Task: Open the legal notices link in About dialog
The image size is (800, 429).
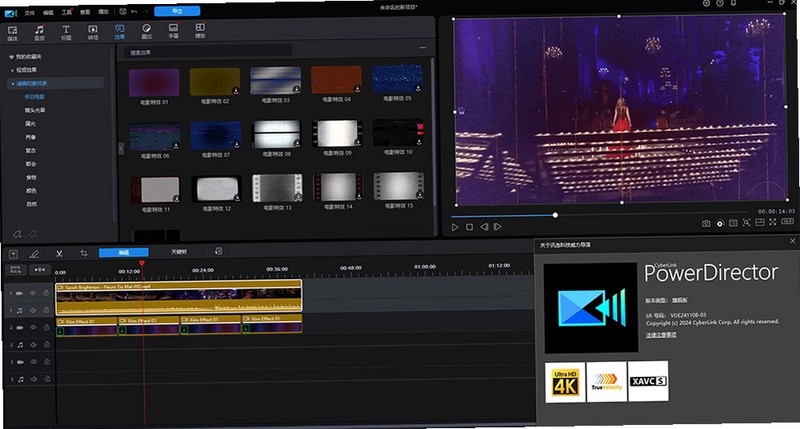Action: click(x=661, y=335)
